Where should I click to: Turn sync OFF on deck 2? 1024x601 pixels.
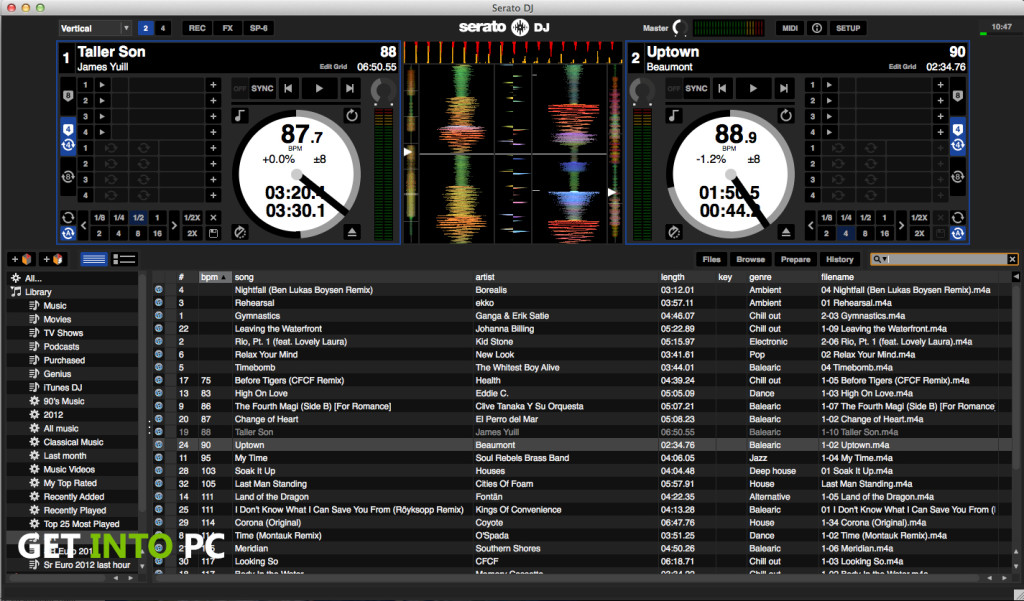coord(673,89)
